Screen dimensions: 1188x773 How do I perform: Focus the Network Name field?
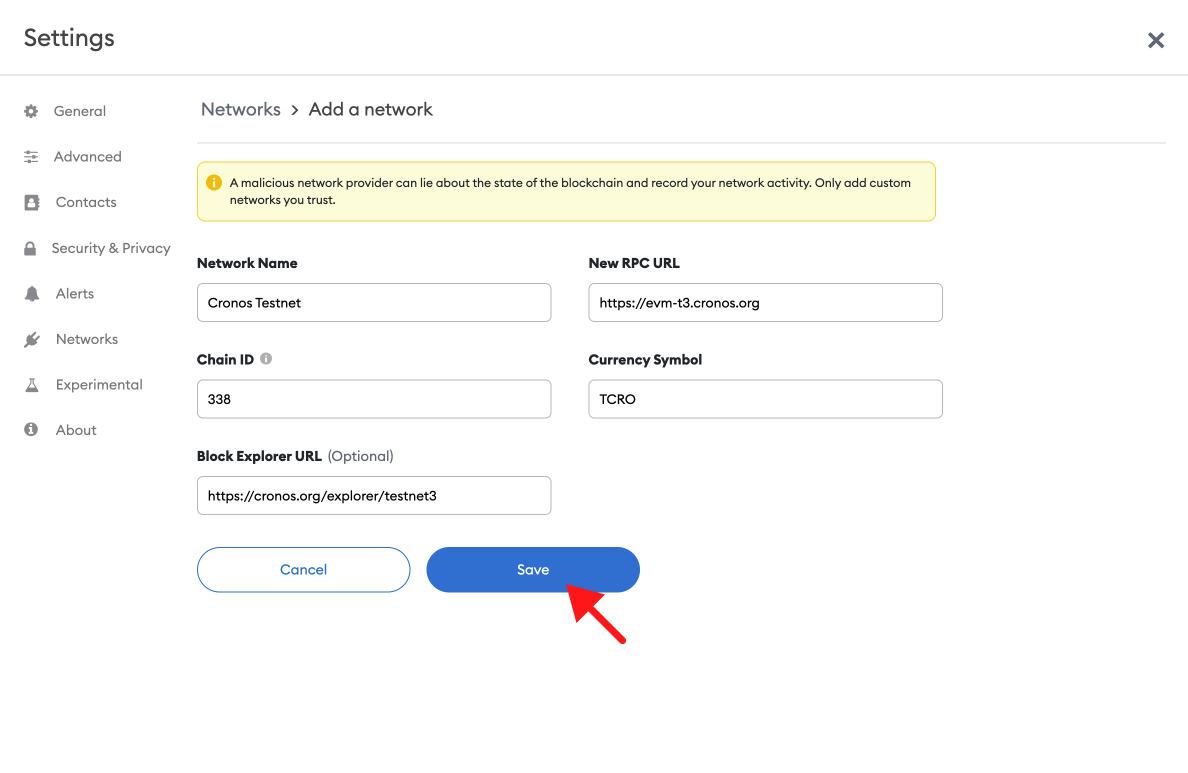374,302
